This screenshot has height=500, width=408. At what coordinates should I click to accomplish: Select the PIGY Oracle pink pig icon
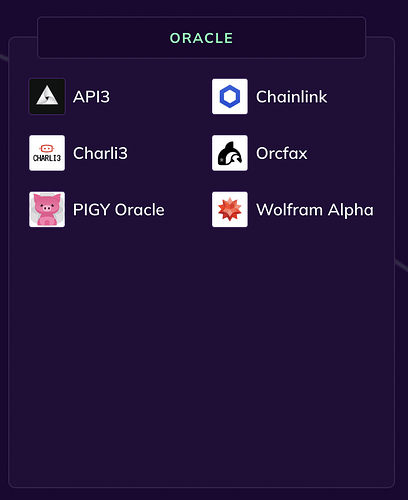point(47,209)
